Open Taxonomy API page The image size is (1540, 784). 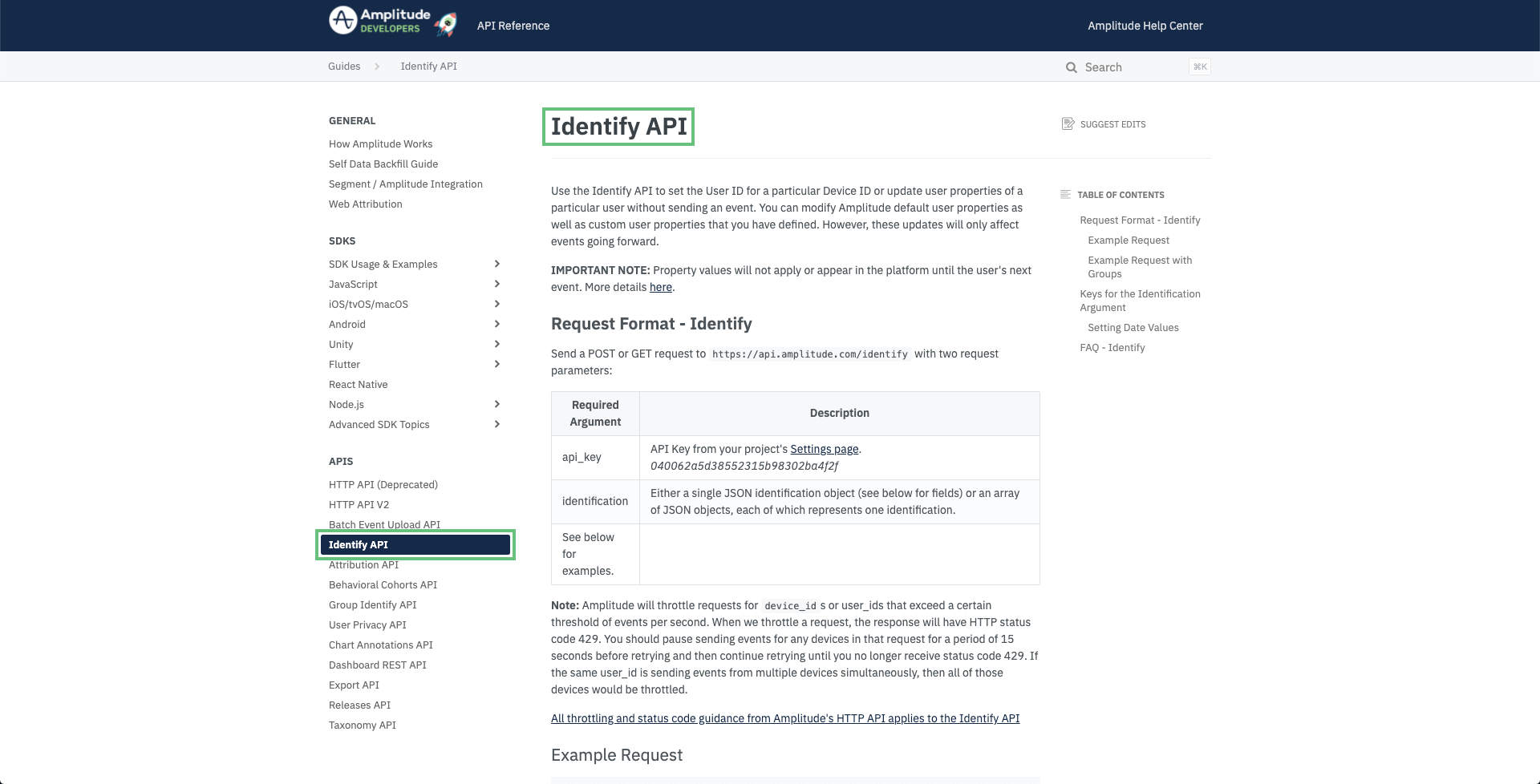pyautogui.click(x=363, y=725)
